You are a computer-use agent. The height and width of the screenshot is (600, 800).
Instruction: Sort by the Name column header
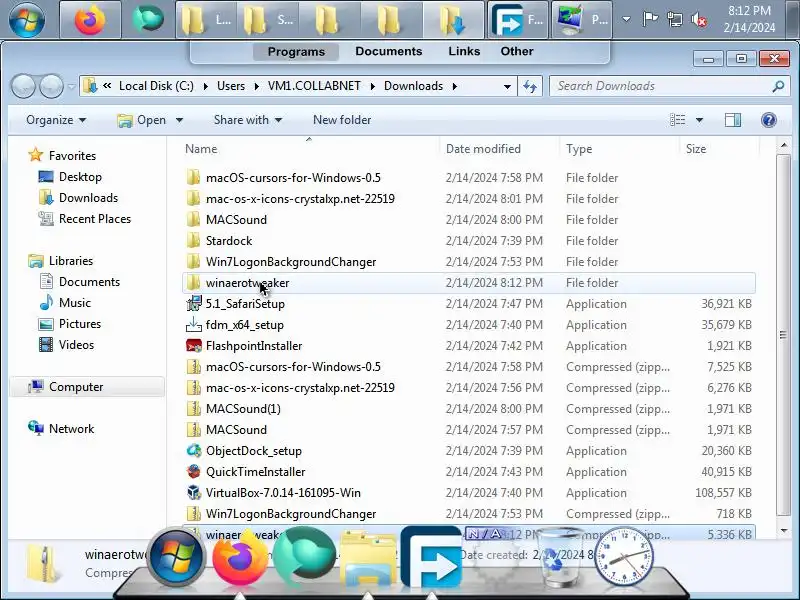pos(309,148)
